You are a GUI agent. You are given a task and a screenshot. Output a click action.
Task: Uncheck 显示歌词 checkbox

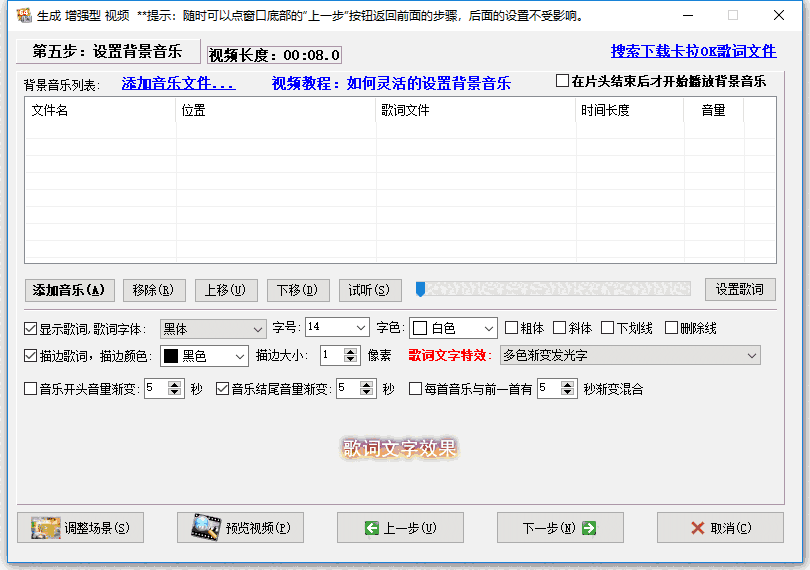click(30, 329)
